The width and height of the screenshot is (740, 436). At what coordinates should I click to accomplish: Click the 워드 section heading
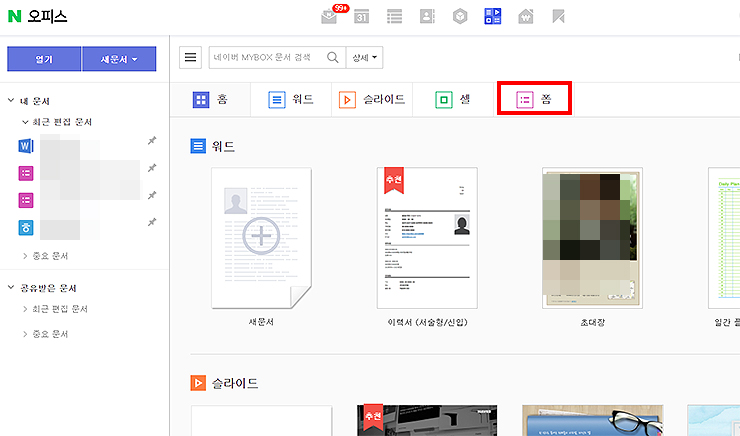click(x=223, y=146)
